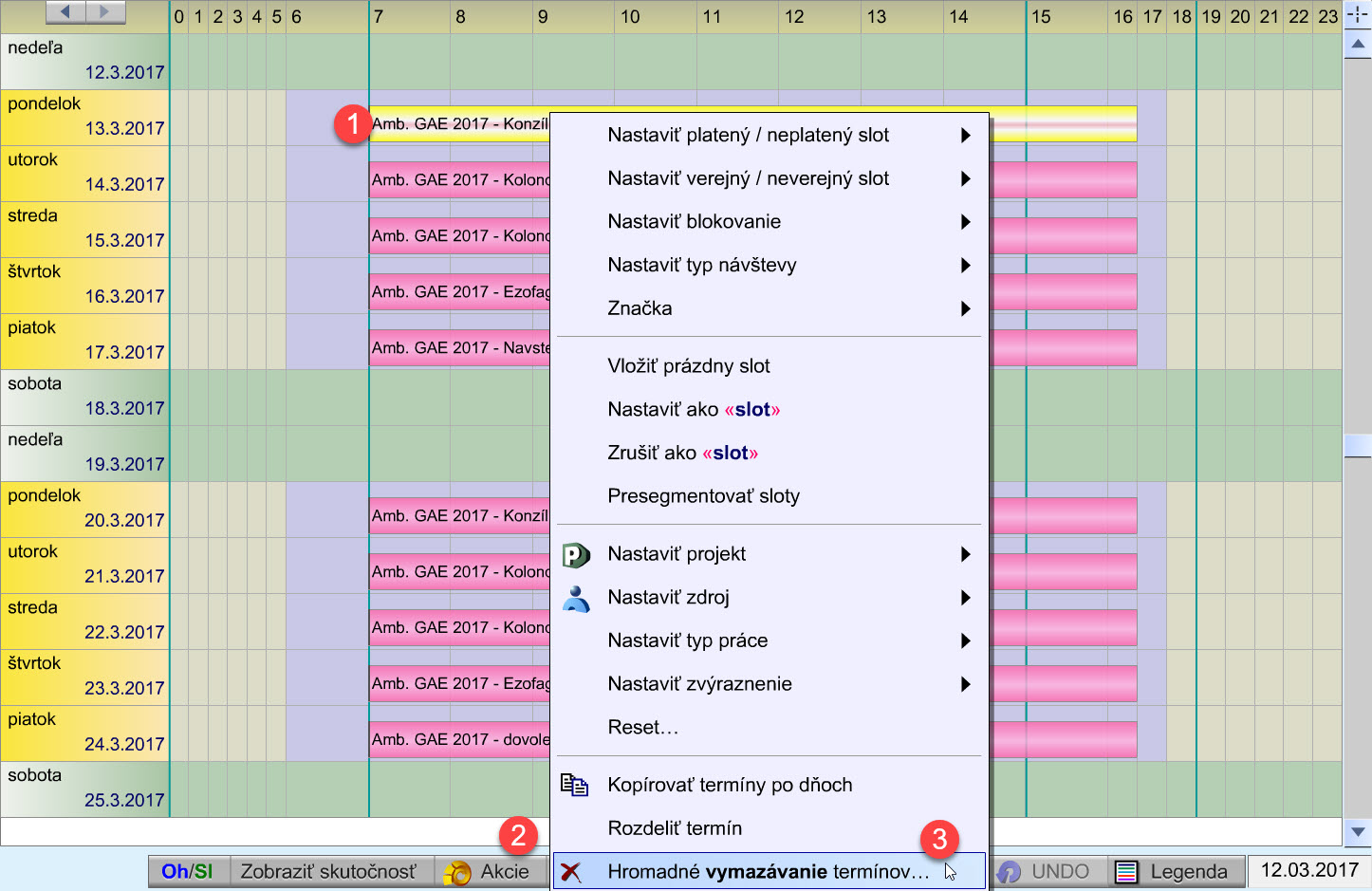This screenshot has width=1372, height=891.
Task: Expand the Nastaviť blokovanie submenu arrow
Action: [x=965, y=222]
